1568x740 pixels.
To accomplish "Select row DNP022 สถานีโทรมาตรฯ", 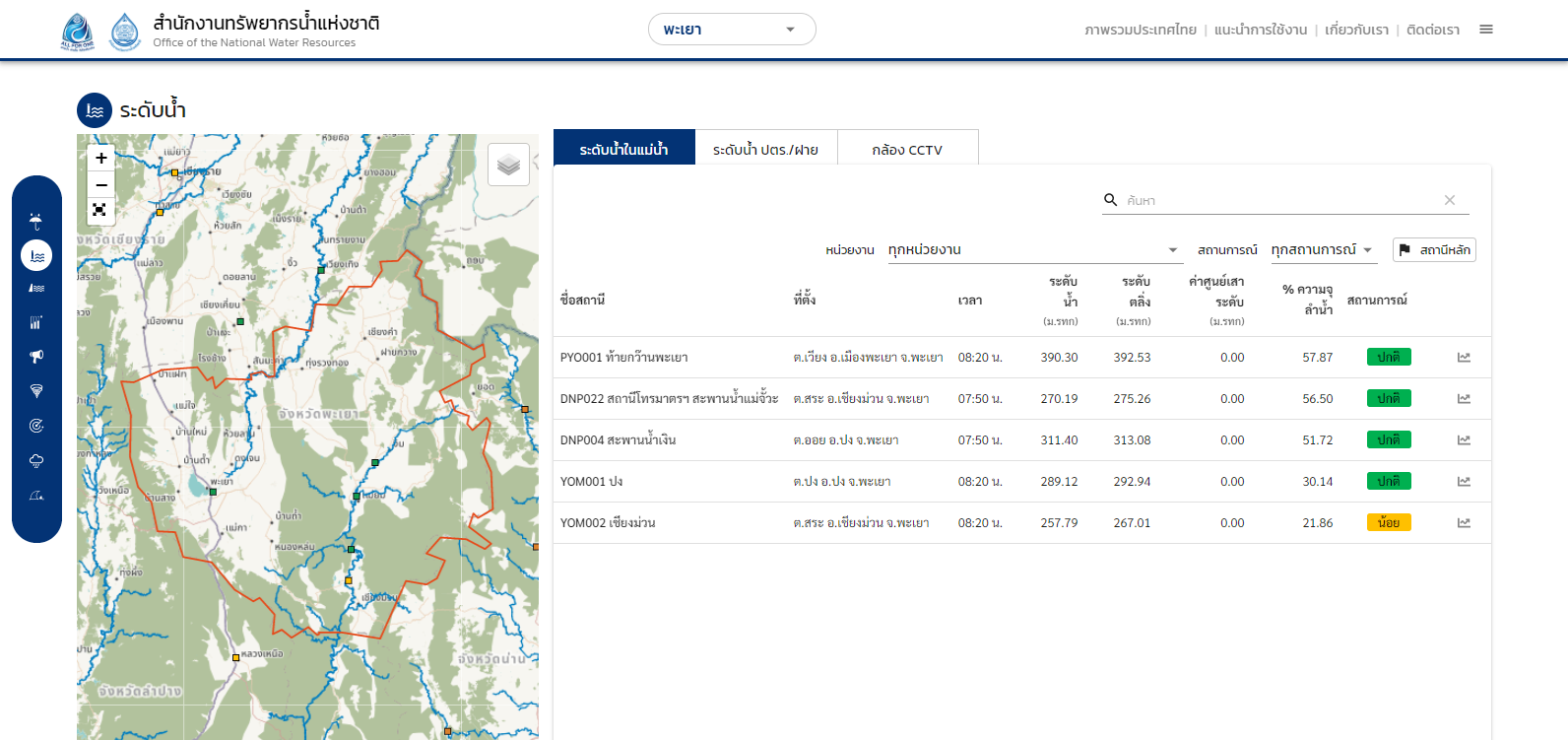I will pyautogui.click(x=1022, y=399).
